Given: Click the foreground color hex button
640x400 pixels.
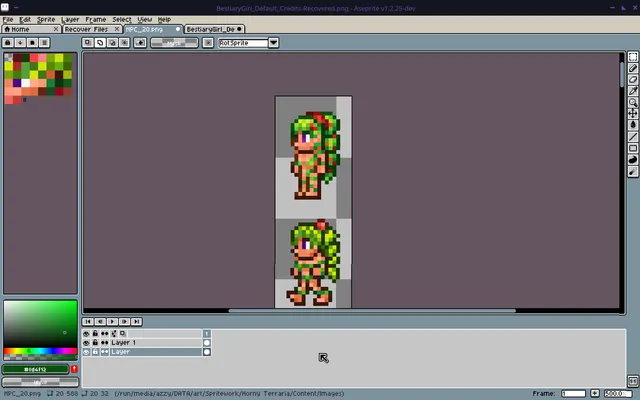Looking at the screenshot, I should click(36, 369).
